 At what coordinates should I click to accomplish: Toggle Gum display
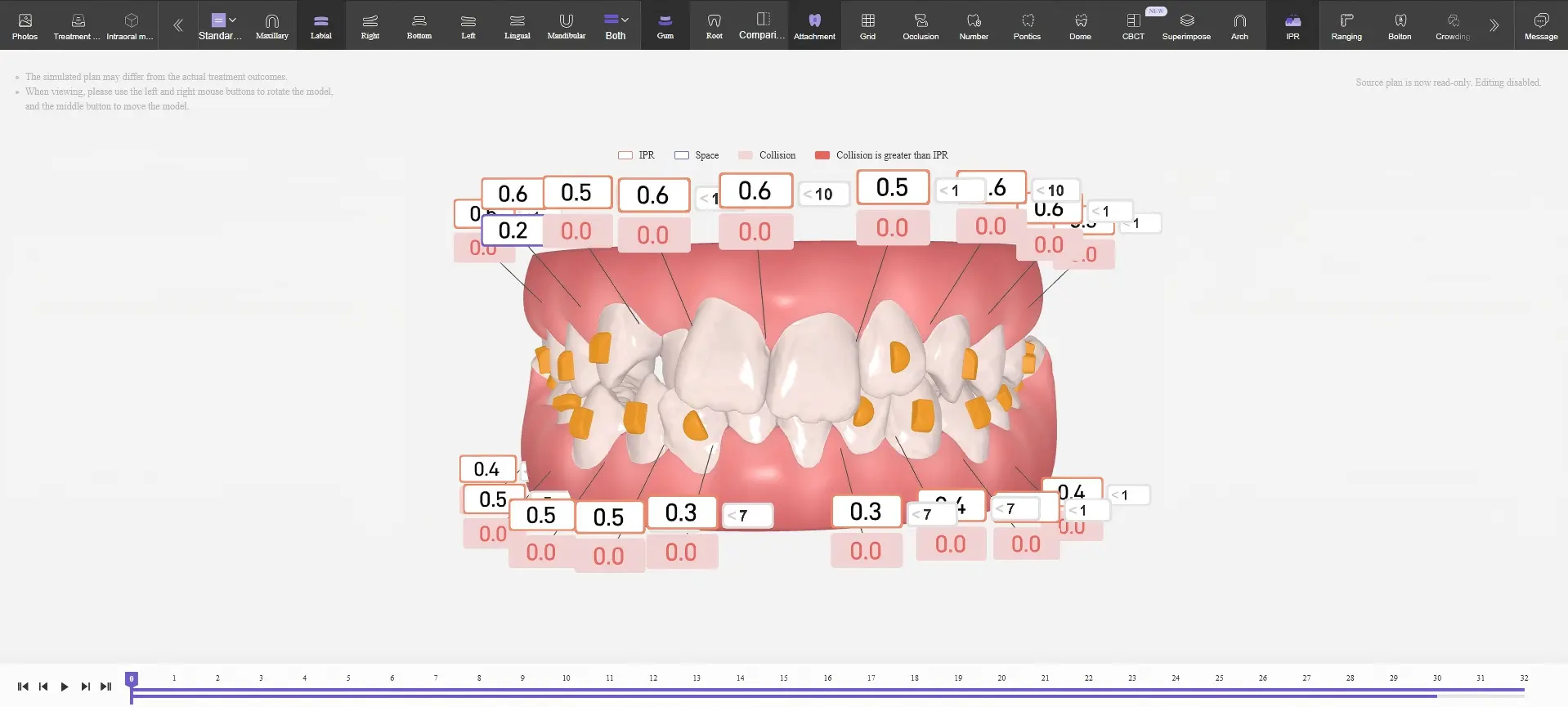(x=665, y=25)
